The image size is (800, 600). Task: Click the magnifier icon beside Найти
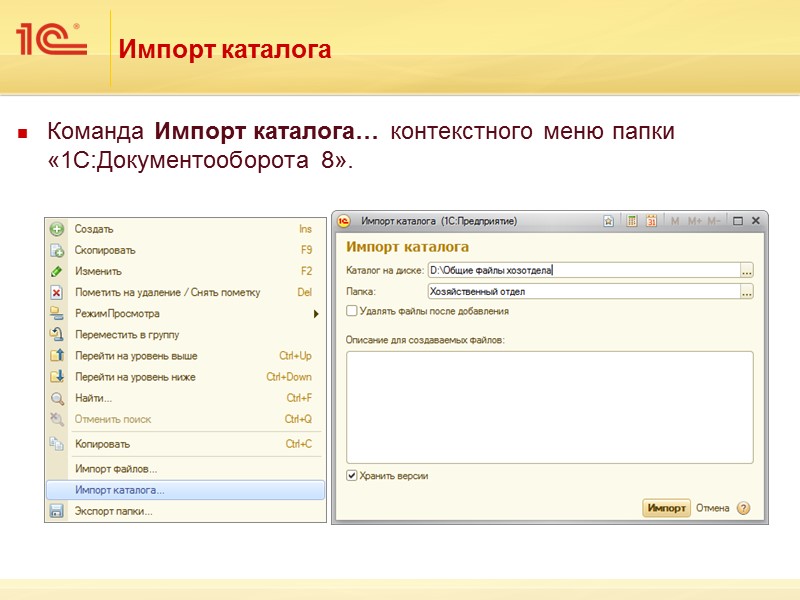(x=57, y=398)
